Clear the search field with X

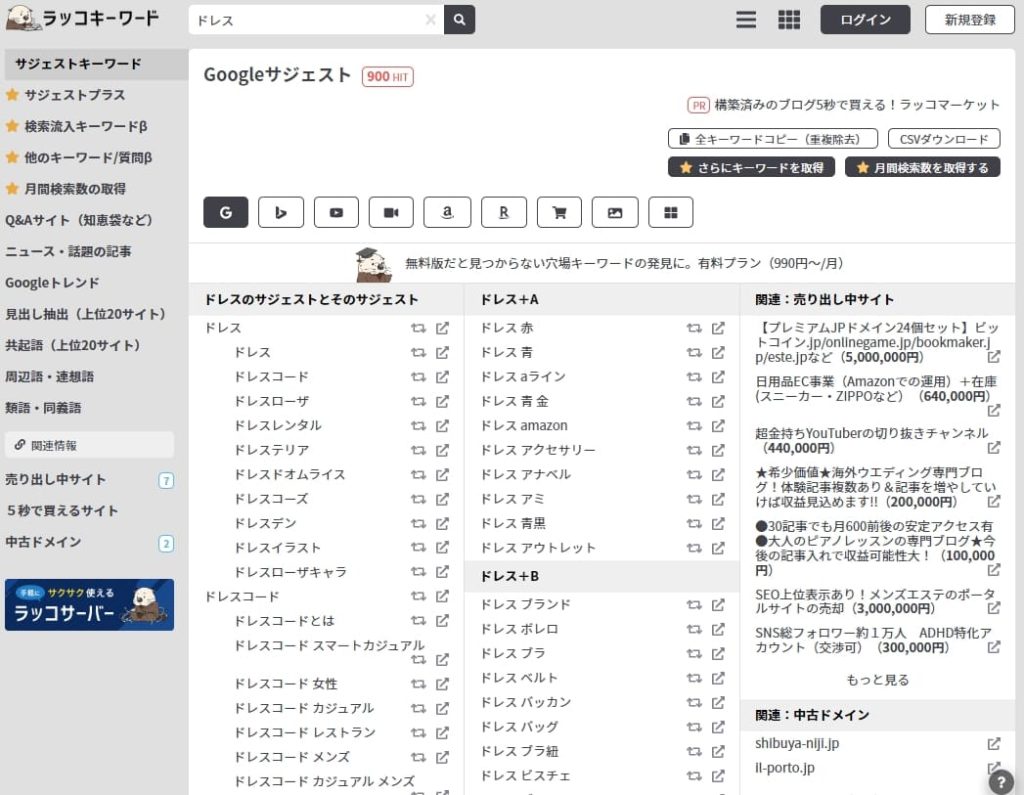click(431, 20)
